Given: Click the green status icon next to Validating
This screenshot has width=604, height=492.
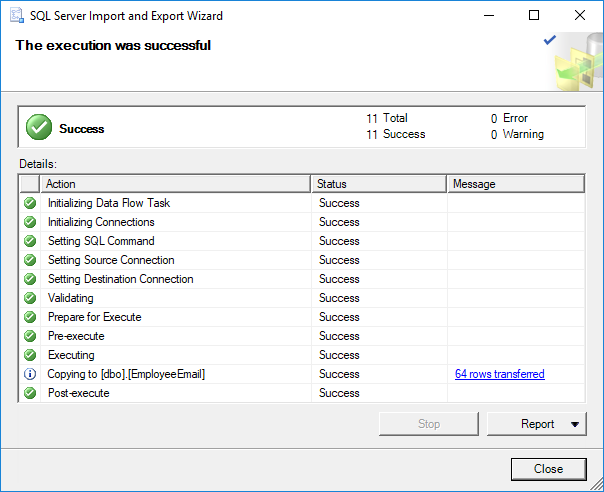Looking at the screenshot, I should click(x=30, y=298).
